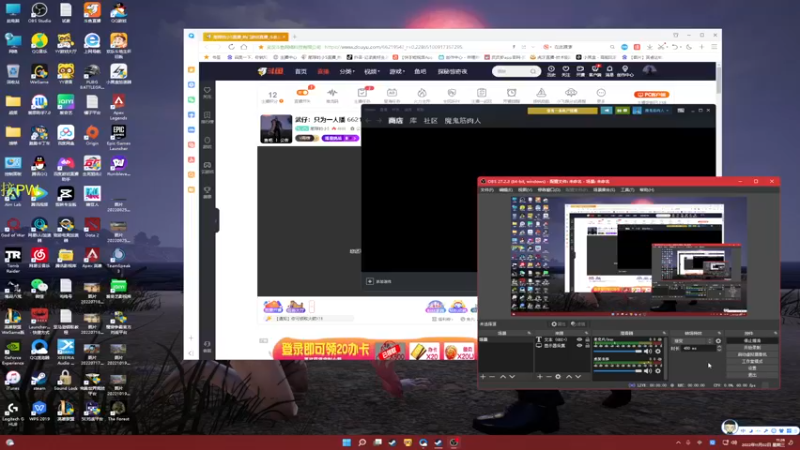Open Douyu user avatar menu
The image size is (800, 450).
649,70
